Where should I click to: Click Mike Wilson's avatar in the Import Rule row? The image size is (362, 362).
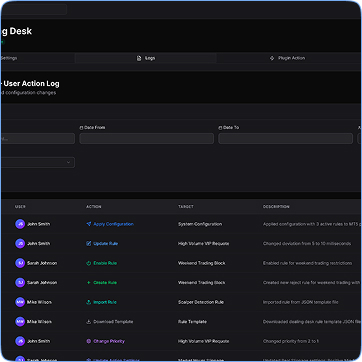pyautogui.click(x=20, y=302)
